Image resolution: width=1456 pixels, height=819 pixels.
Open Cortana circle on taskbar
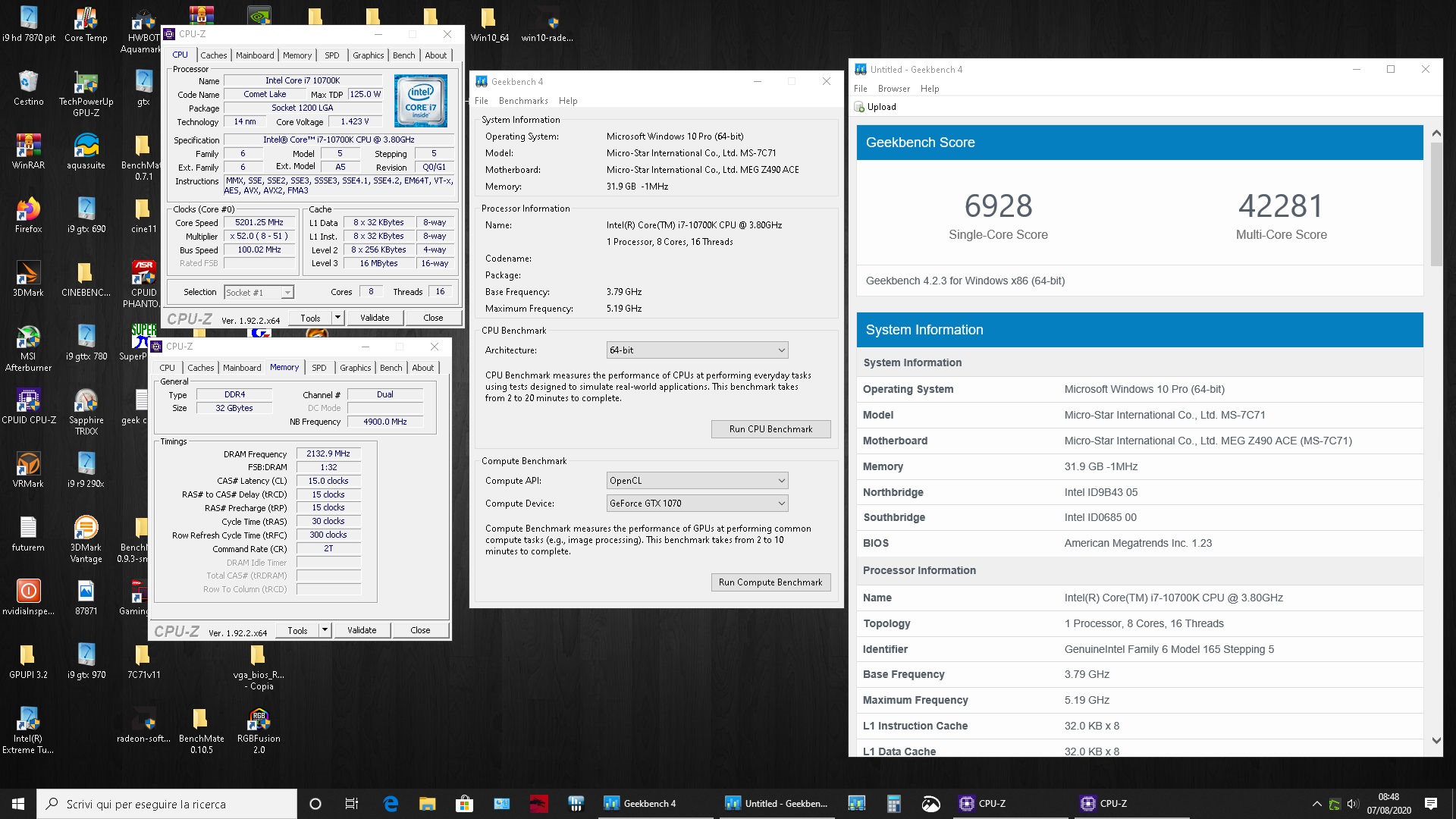pyautogui.click(x=315, y=804)
